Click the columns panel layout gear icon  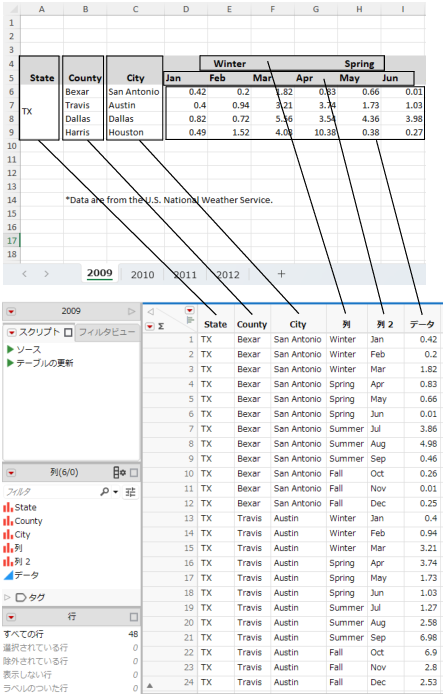point(119,472)
